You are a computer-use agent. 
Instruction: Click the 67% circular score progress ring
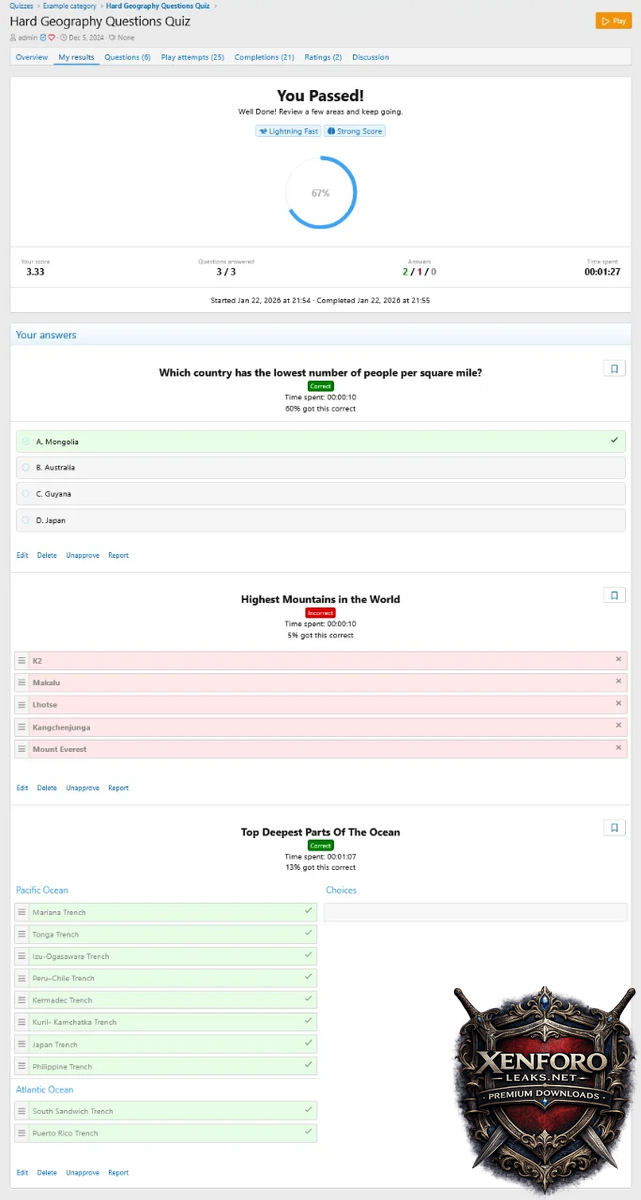[320, 193]
